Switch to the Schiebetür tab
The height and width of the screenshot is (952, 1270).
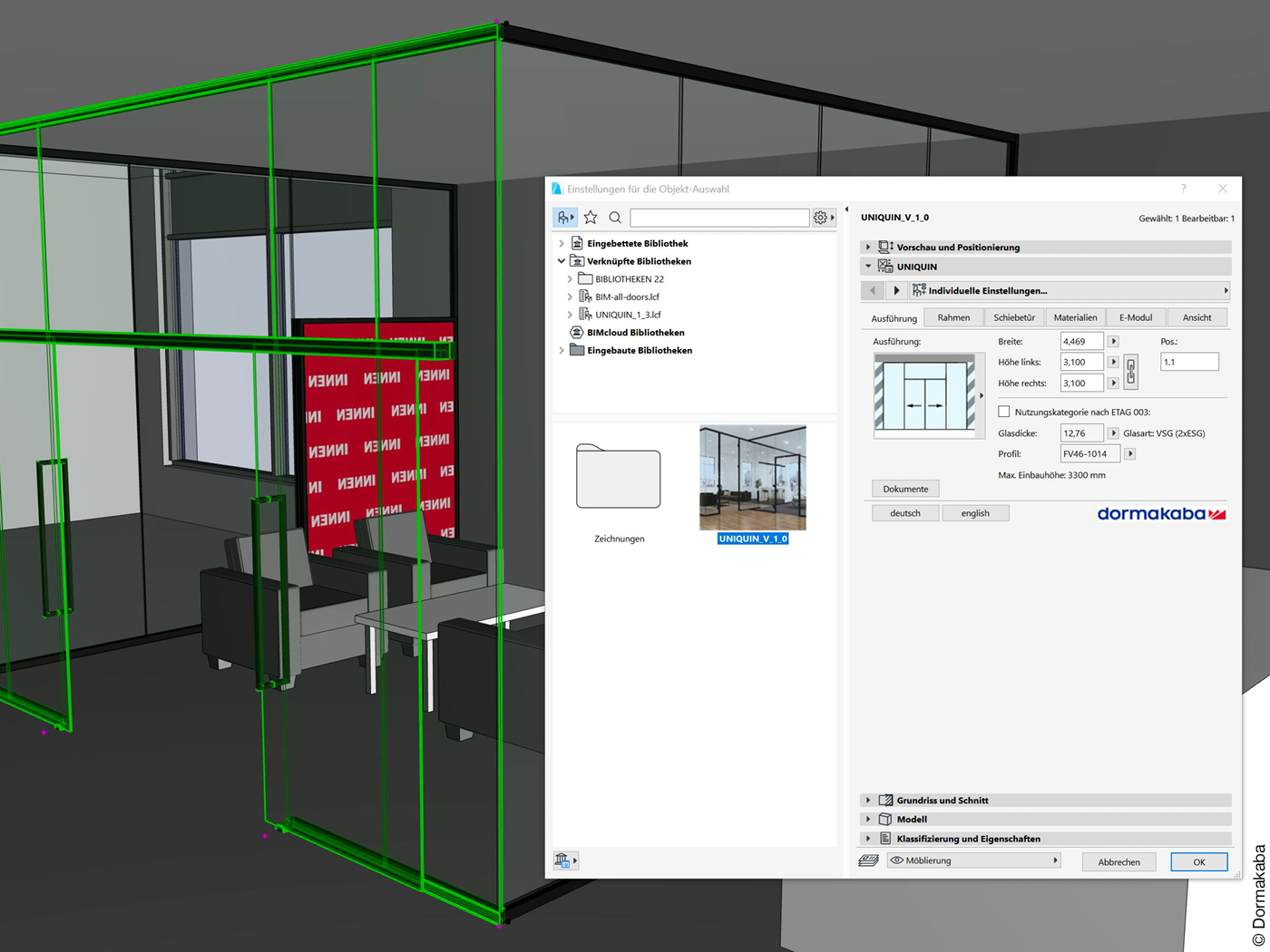point(1013,317)
